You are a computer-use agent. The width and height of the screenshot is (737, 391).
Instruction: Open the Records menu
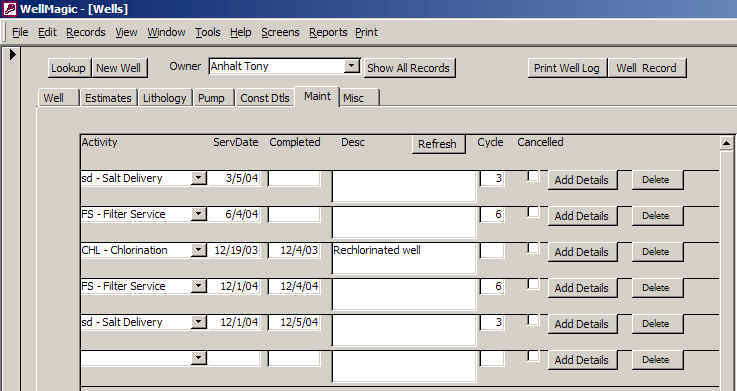pos(86,32)
